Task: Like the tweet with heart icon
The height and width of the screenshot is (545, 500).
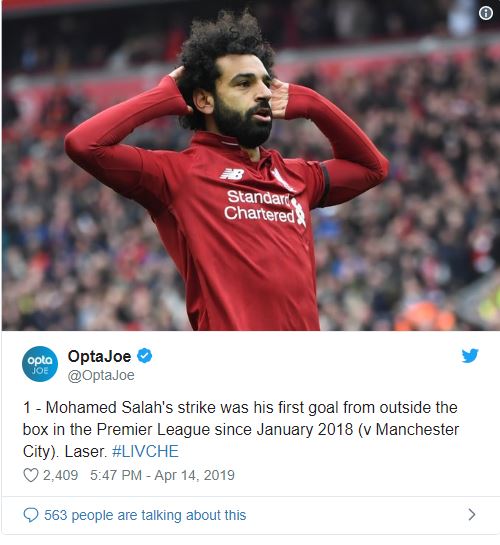Action: coord(31,475)
